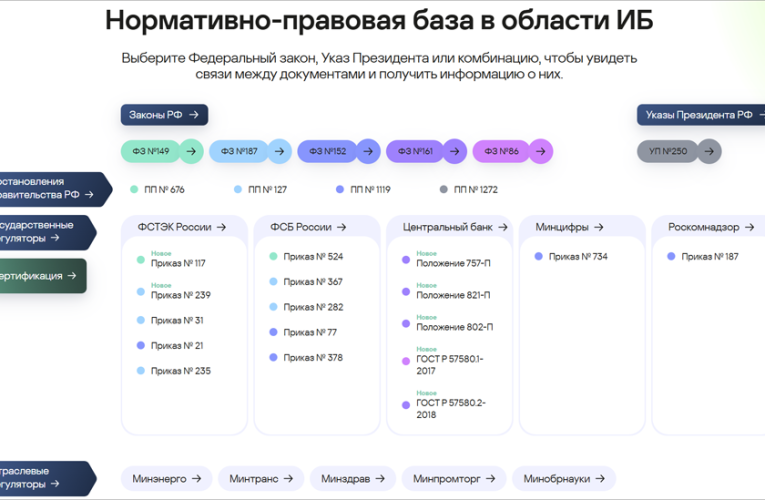Viewport: 765px width, 500px height.
Task: Open Роскомнадзор Приказ № 187
Action: (x=703, y=256)
